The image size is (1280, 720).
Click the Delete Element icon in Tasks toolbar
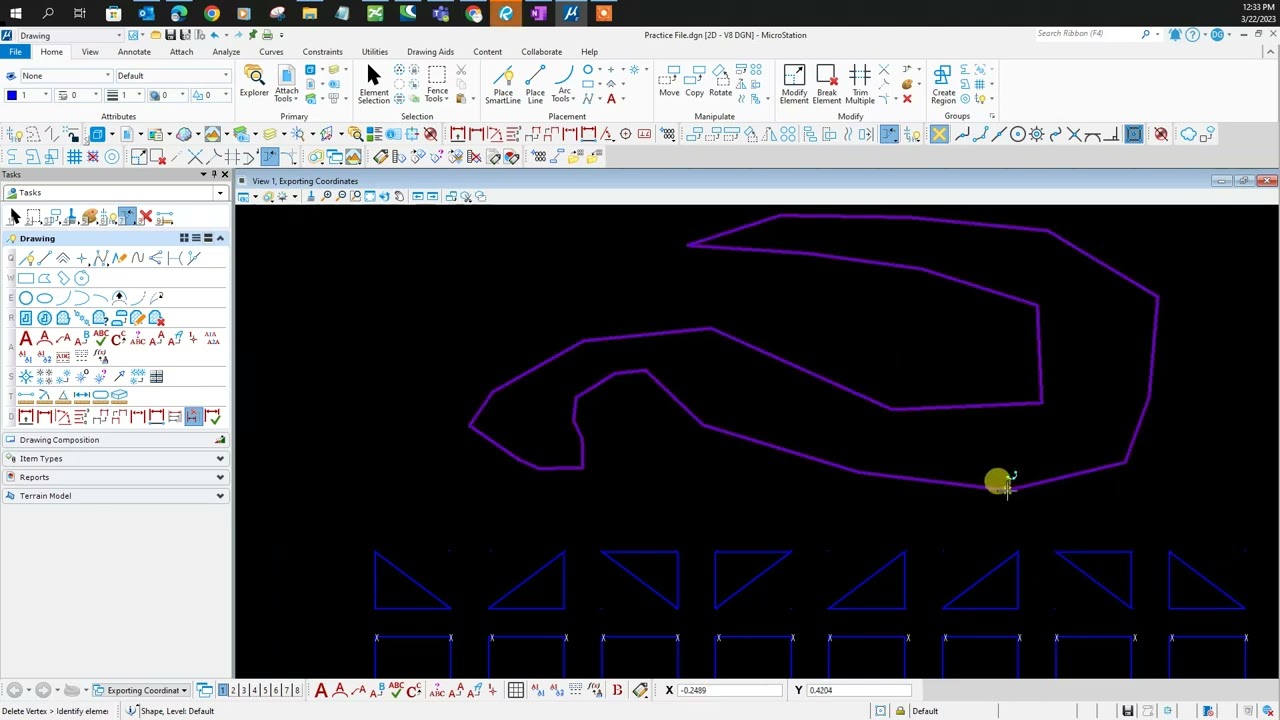(x=146, y=217)
